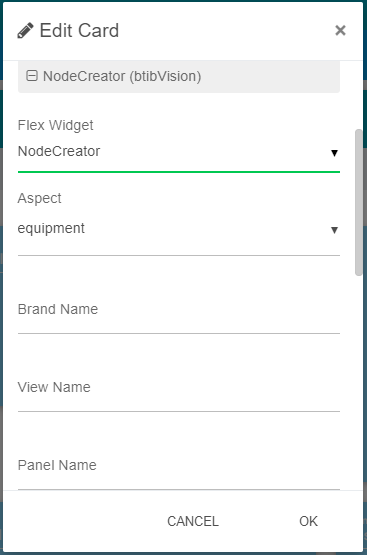Open the Flex Widget dropdown arrow
Viewport: 367px width, 555px height.
pos(334,153)
